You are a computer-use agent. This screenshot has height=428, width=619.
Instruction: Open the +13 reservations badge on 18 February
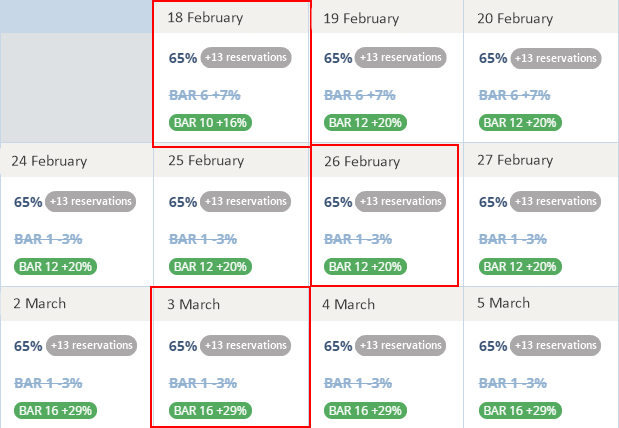tap(246, 58)
